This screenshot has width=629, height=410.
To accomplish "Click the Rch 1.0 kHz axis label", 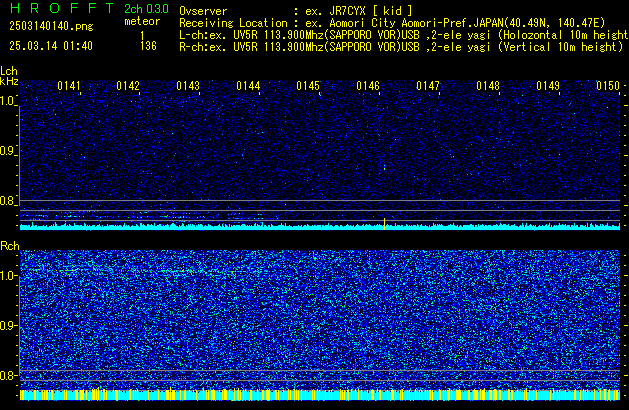I will (x=8, y=276).
